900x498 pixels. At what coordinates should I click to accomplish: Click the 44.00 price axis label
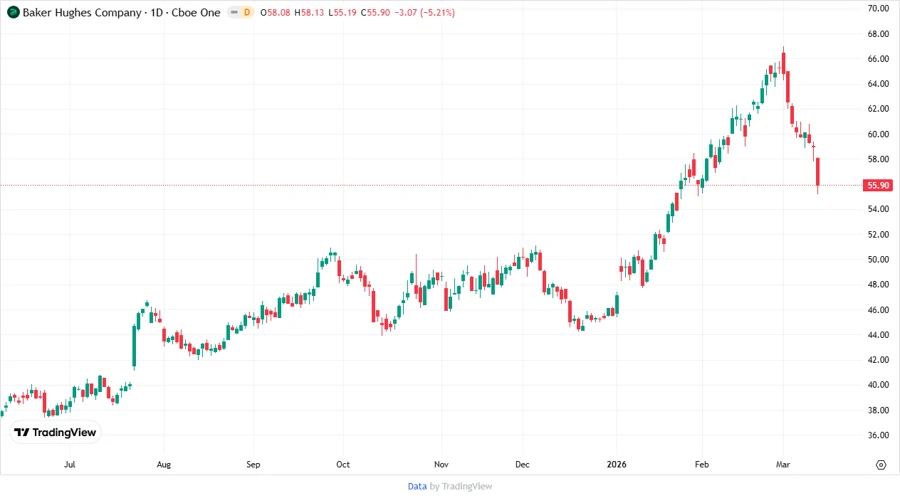click(x=878, y=334)
